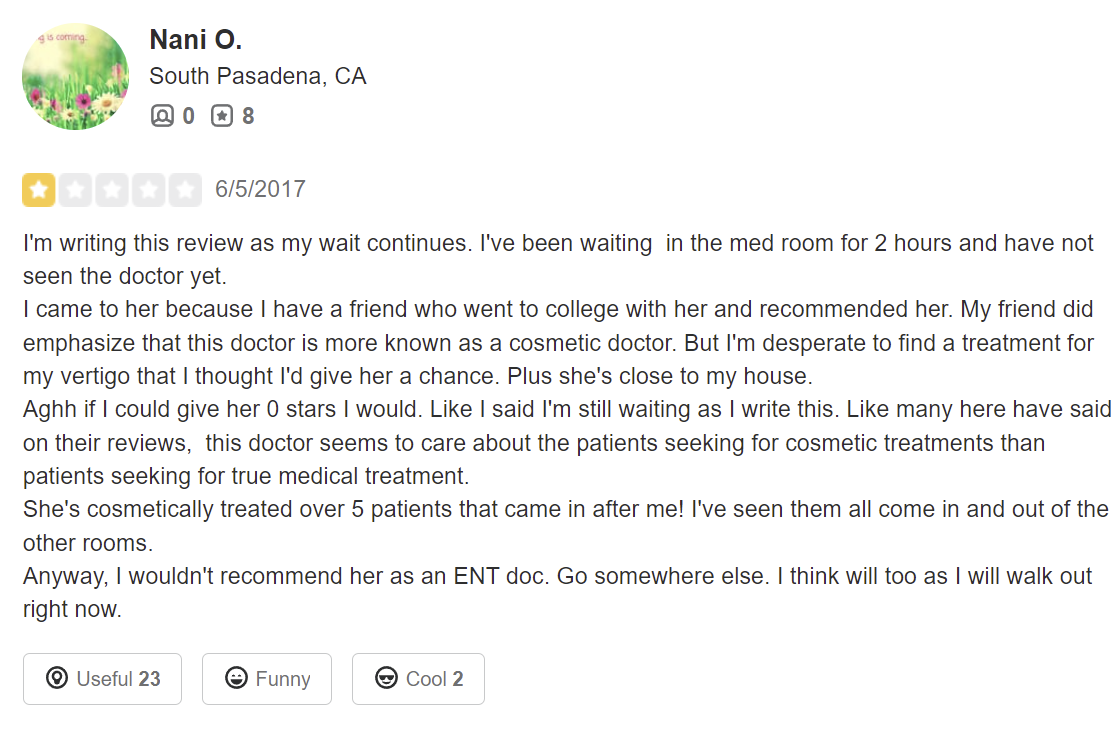
Task: Click the review date 6/5/2017
Action: 260,189
